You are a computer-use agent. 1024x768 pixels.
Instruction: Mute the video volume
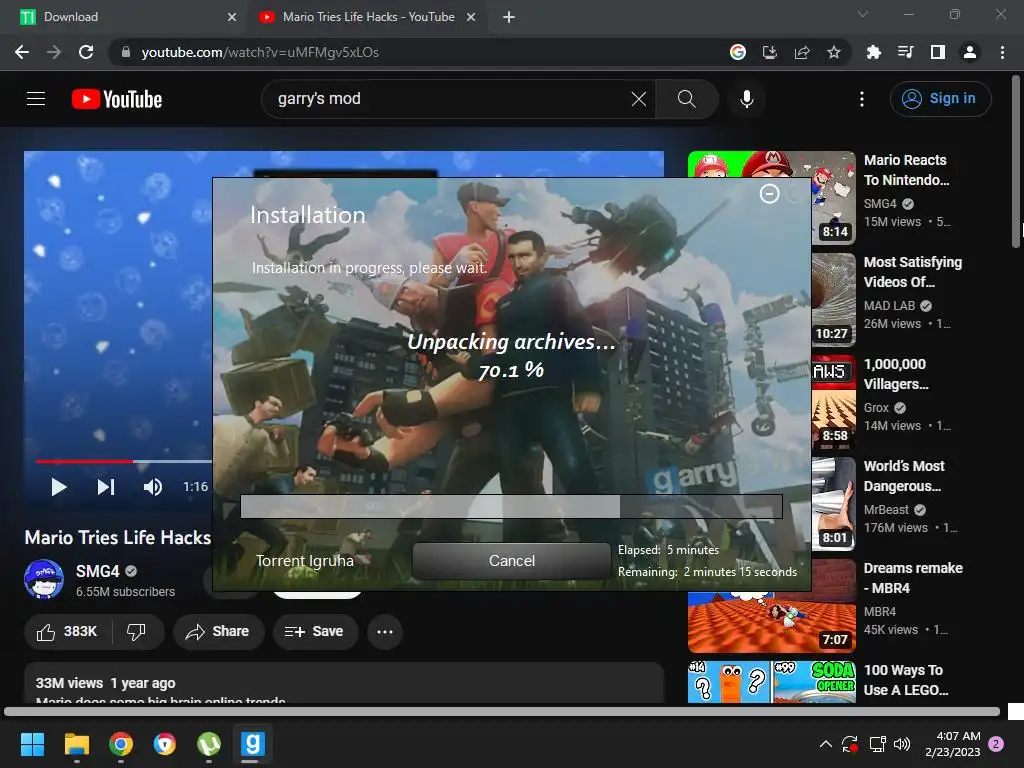[153, 487]
